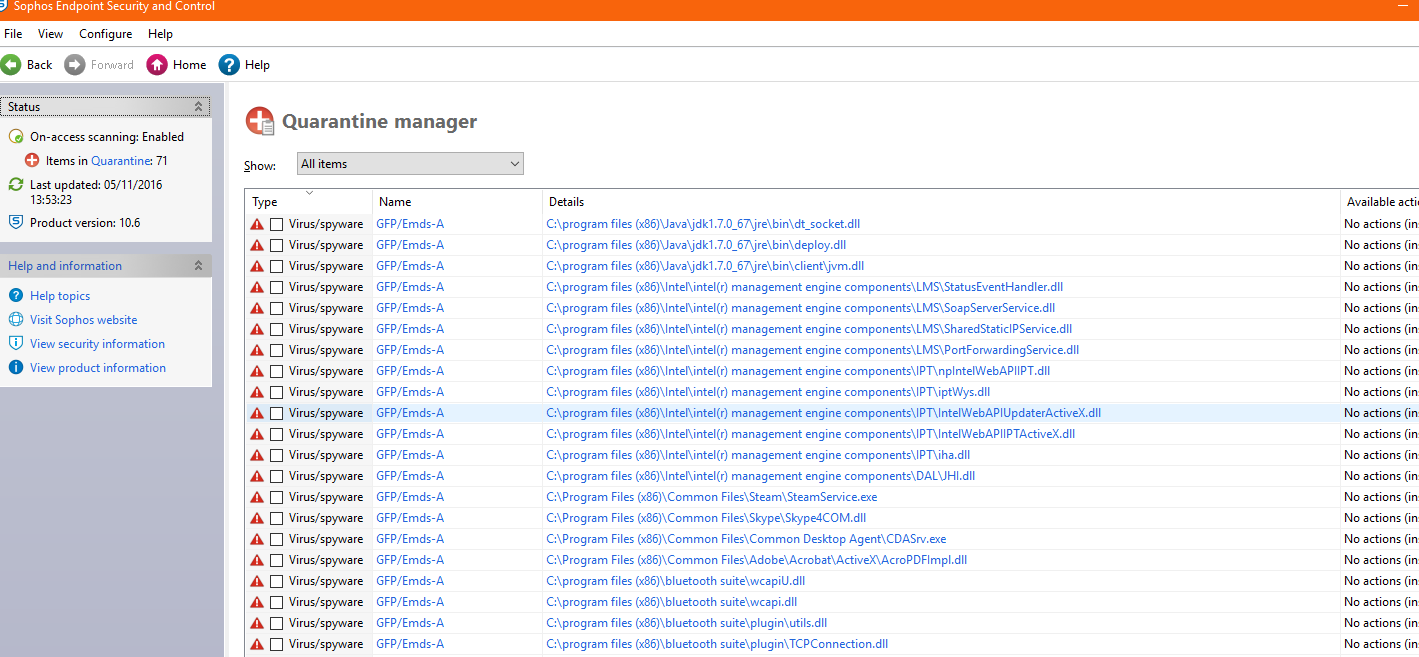Viewport: 1419px width, 657px height.
Task: Click warning icon on dt_socket.dll row
Action: 257,224
